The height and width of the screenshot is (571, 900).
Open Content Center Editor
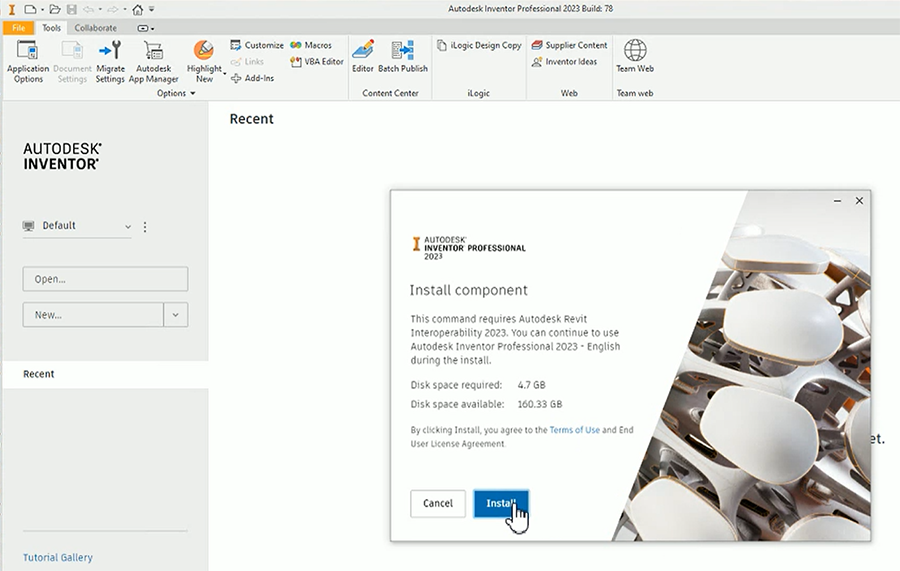(x=363, y=56)
